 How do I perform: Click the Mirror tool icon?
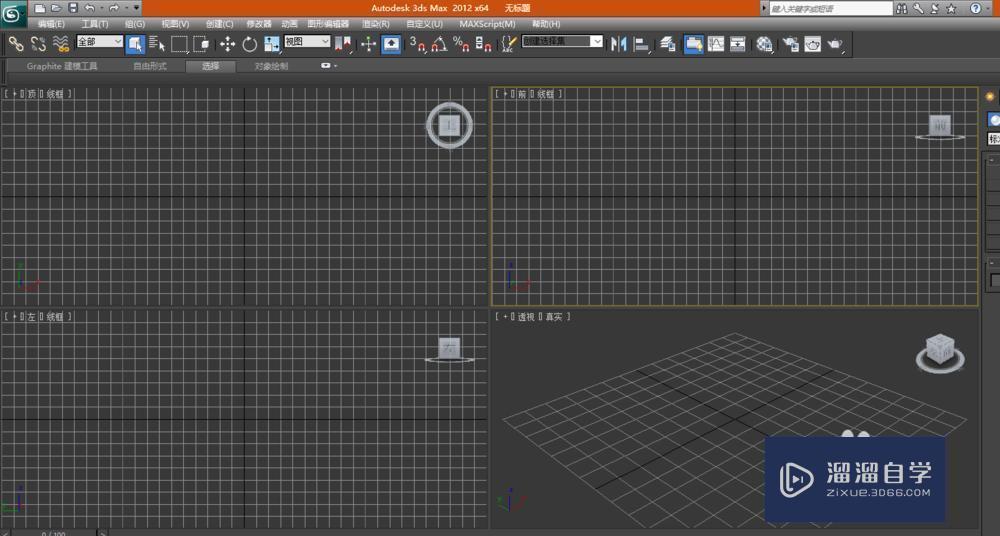[618, 44]
